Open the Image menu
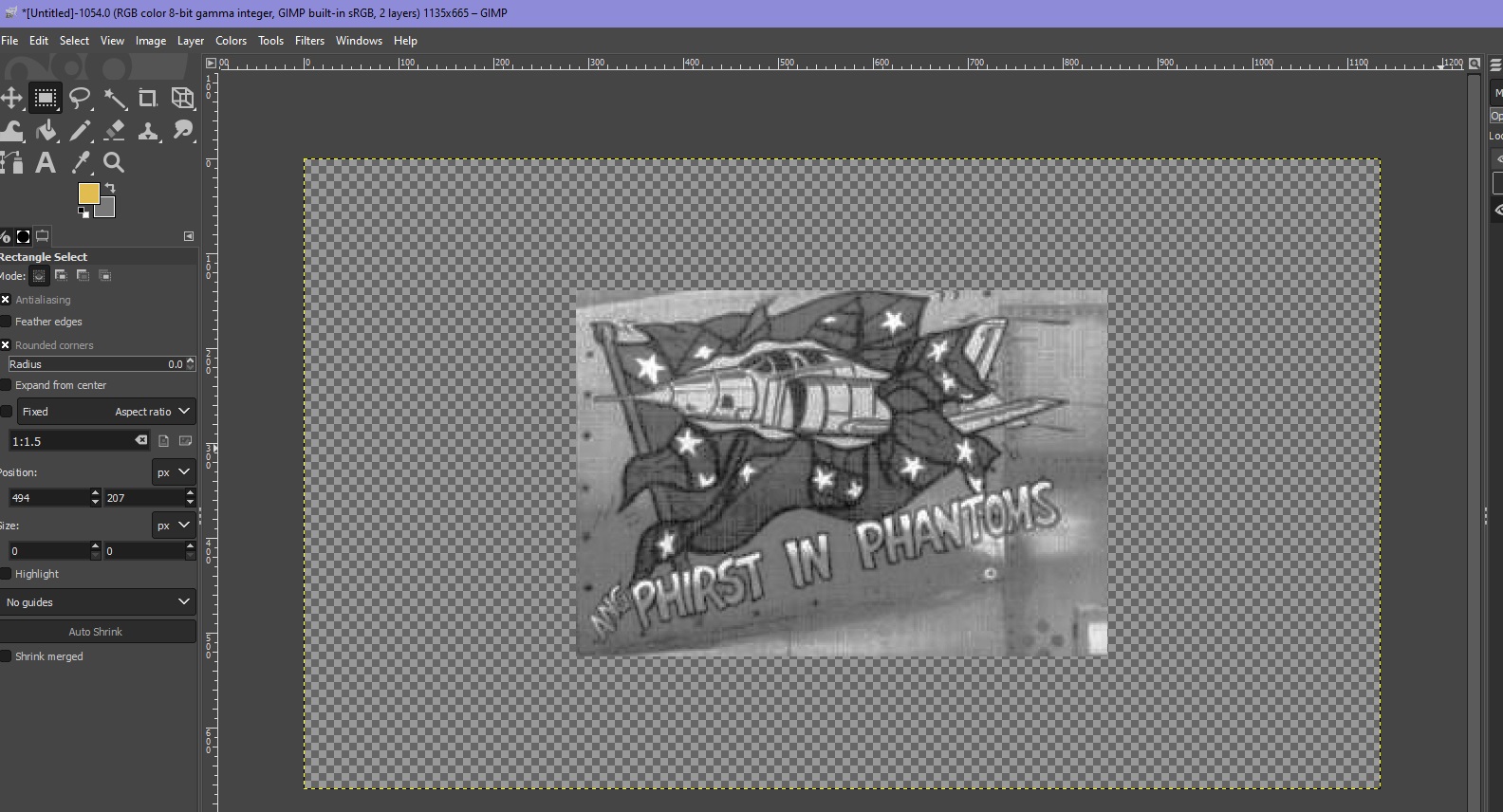Image resolution: width=1503 pixels, height=812 pixels. (151, 41)
